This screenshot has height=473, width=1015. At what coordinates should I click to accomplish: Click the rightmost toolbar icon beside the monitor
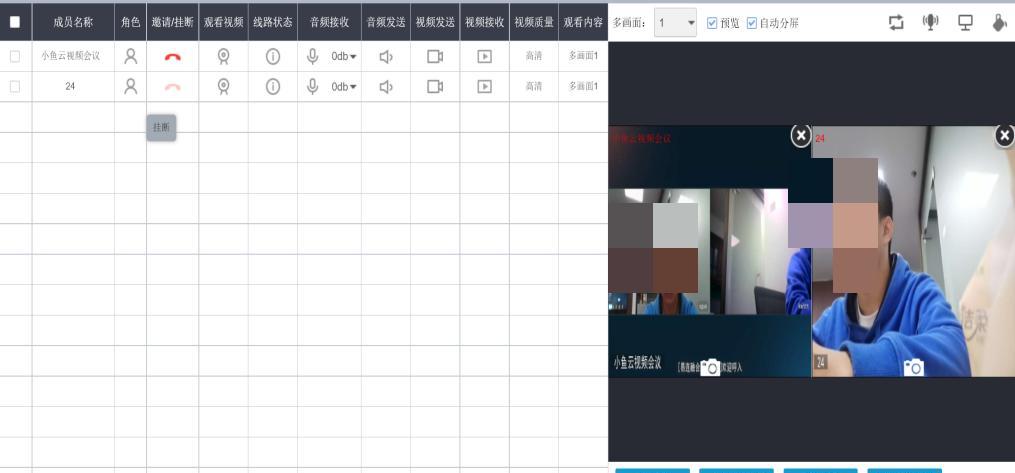pyautogui.click(x=1000, y=23)
